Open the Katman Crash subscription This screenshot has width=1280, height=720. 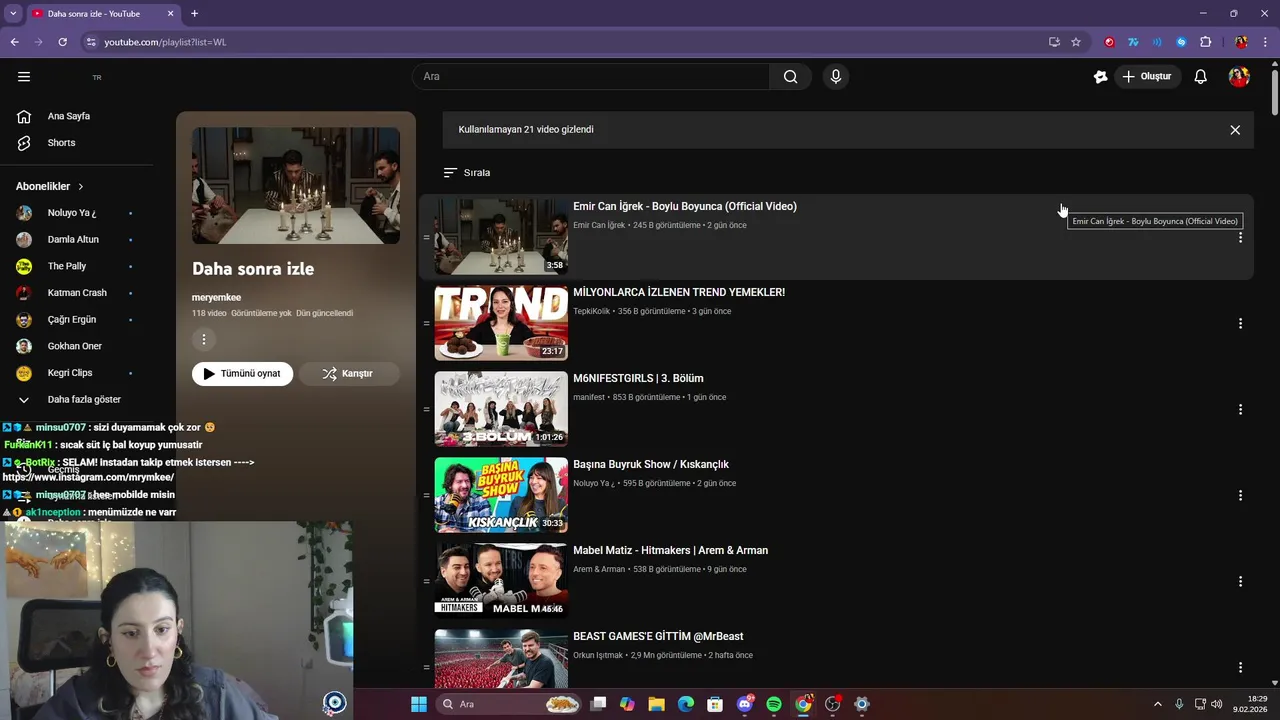pos(76,293)
